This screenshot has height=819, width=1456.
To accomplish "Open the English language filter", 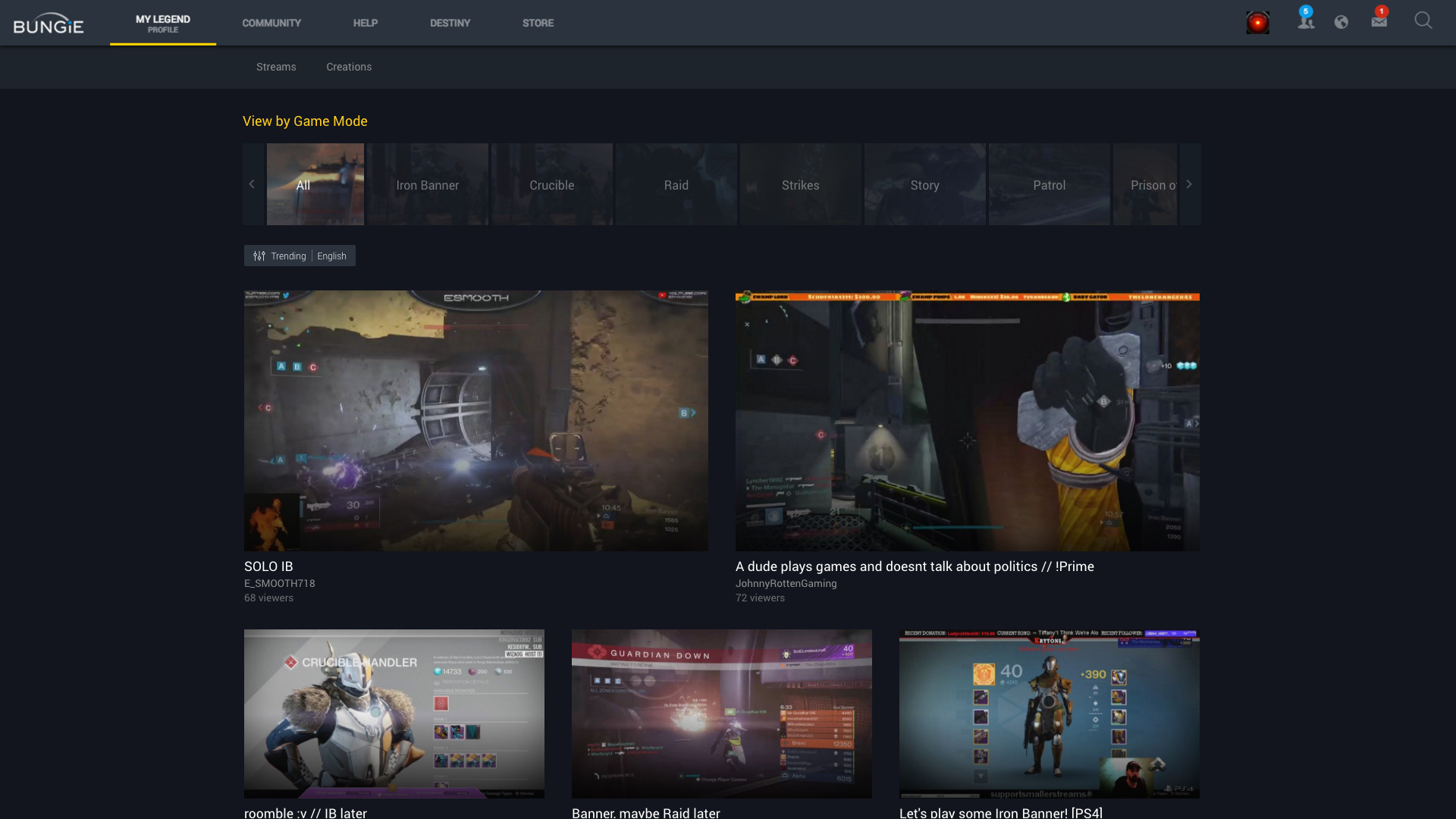I will 331,256.
